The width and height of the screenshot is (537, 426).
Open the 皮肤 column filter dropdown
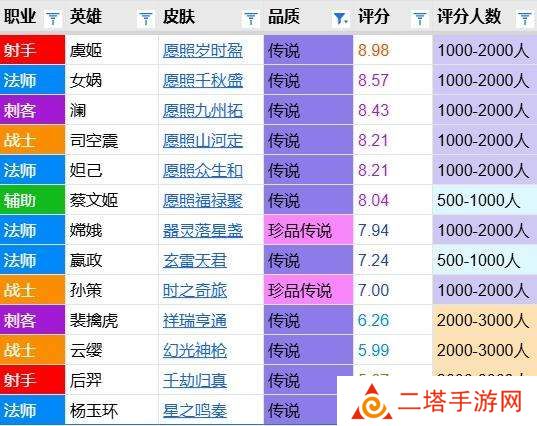(251, 18)
